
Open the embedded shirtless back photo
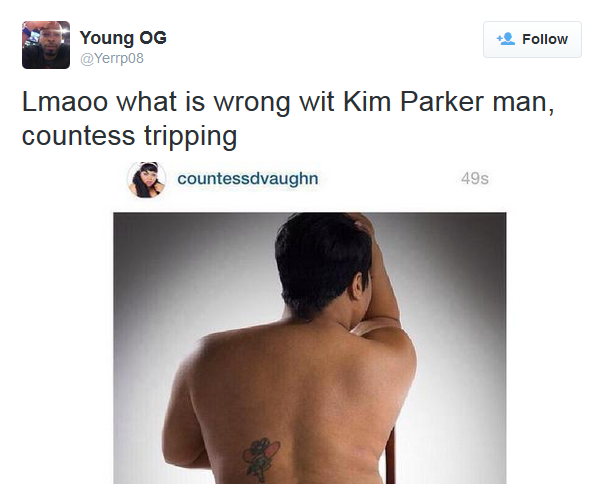coord(310,348)
